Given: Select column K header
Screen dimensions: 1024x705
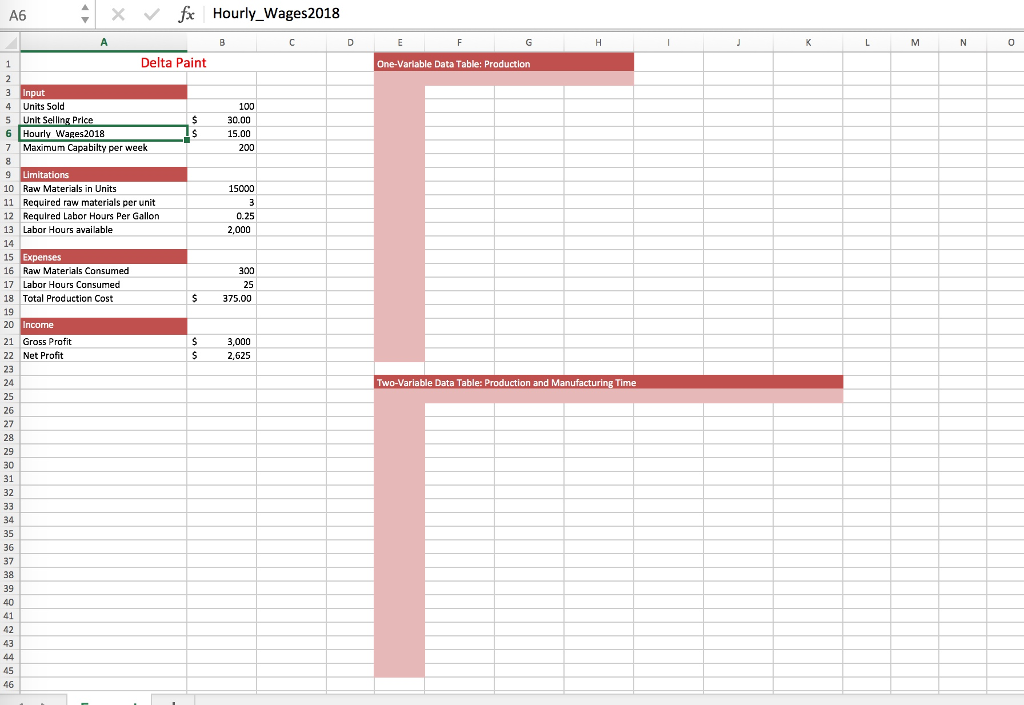Looking at the screenshot, I should tap(808, 42).
